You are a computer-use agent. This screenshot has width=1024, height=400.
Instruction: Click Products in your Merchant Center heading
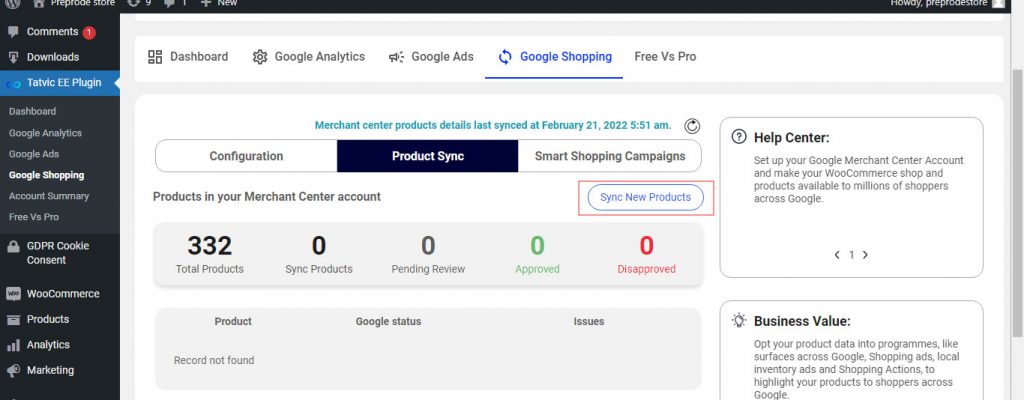pyautogui.click(x=266, y=197)
